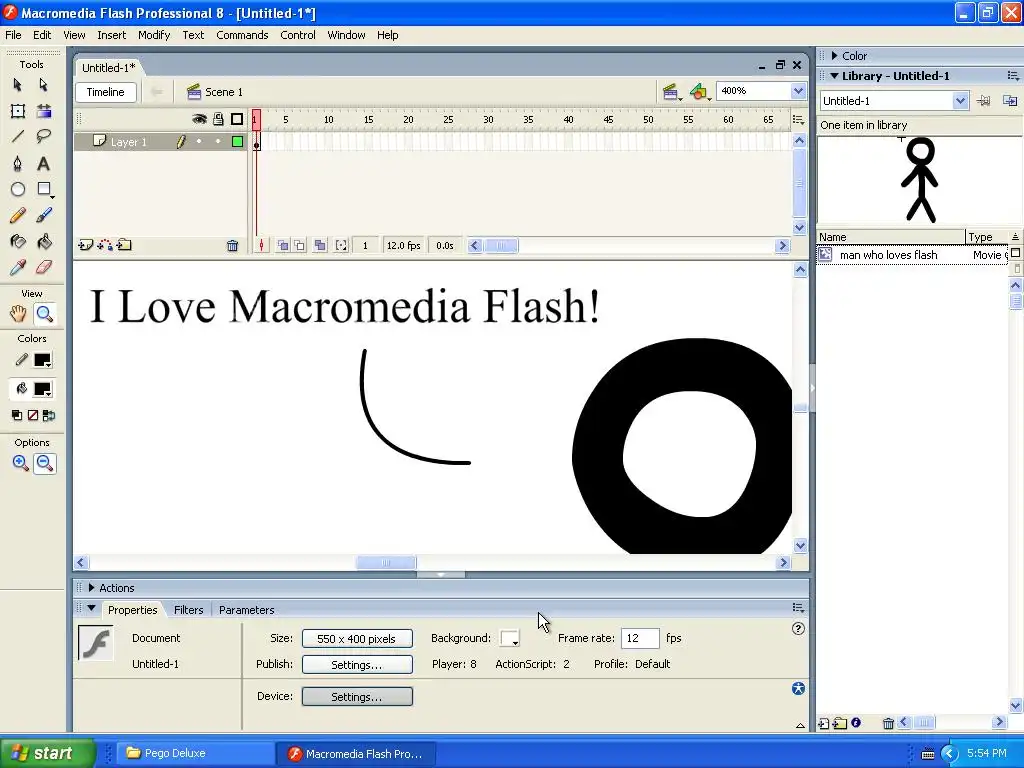Toggle Center Frame button in timeline
Screen dimensions: 1024x768
coord(261,246)
